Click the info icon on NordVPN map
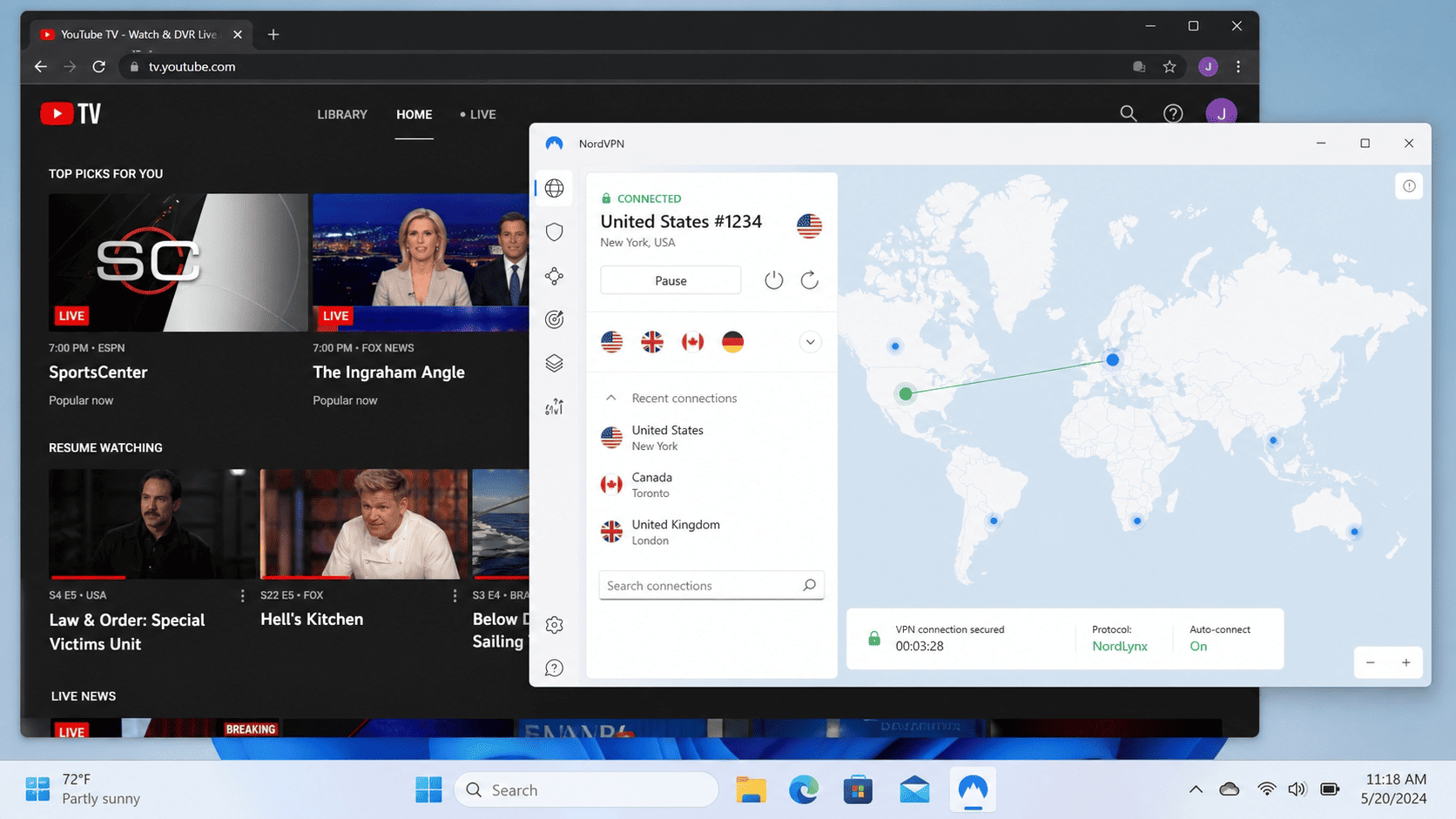The width and height of the screenshot is (1456, 819). (x=1409, y=186)
